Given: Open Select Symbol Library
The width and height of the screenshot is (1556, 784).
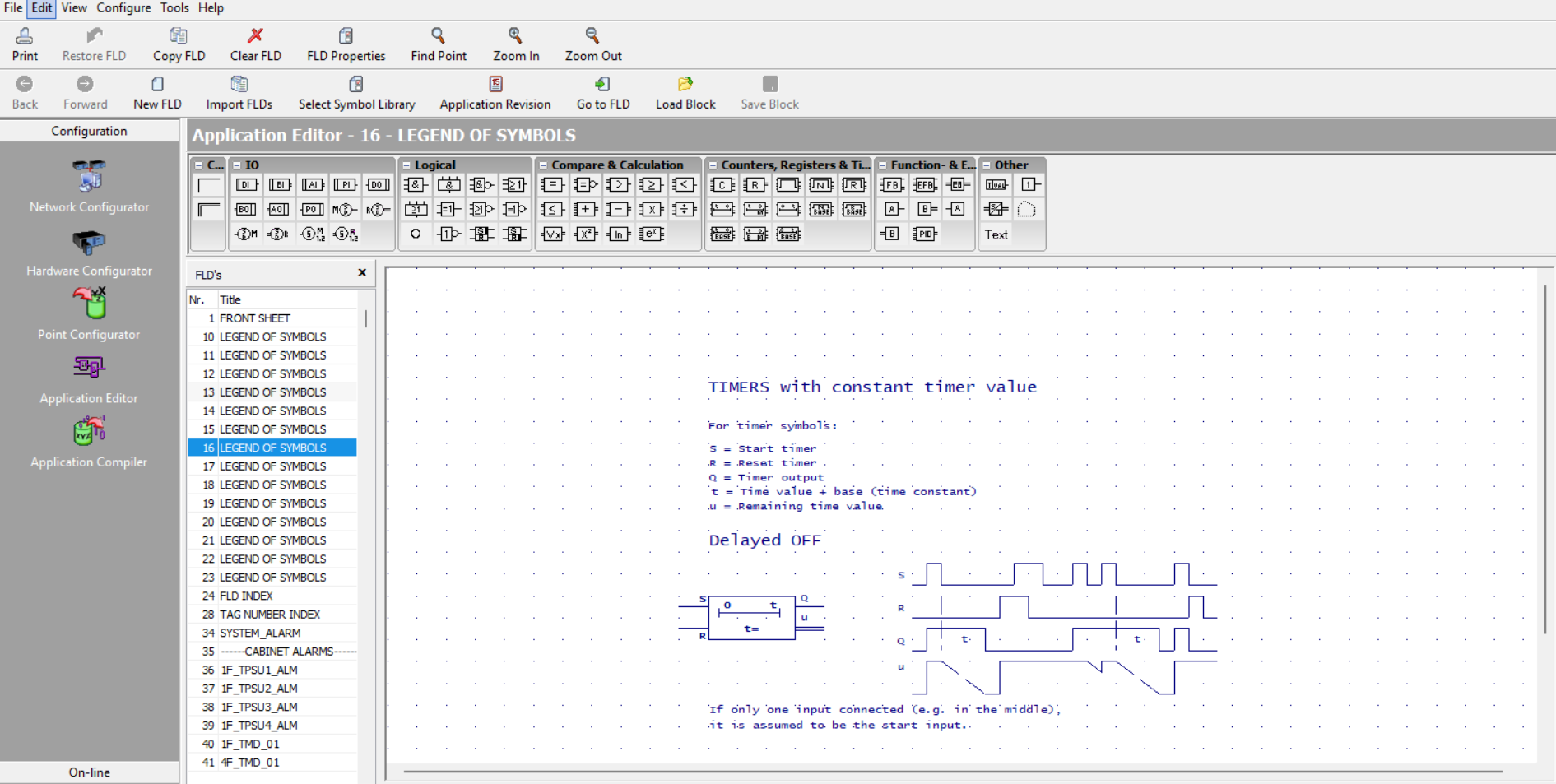Looking at the screenshot, I should (356, 93).
